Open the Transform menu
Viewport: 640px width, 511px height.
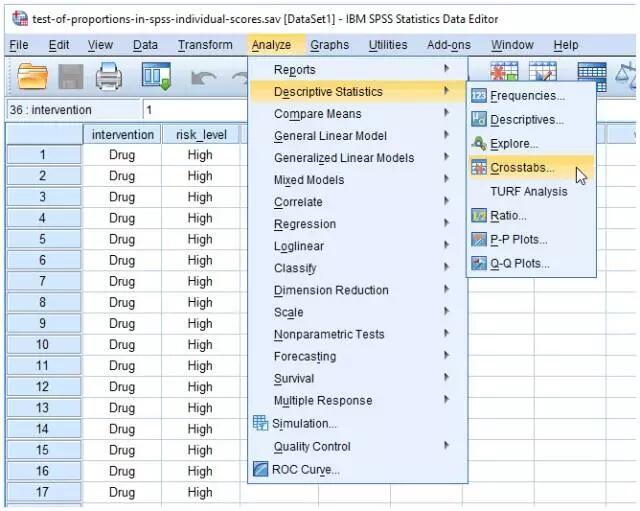[x=205, y=45]
